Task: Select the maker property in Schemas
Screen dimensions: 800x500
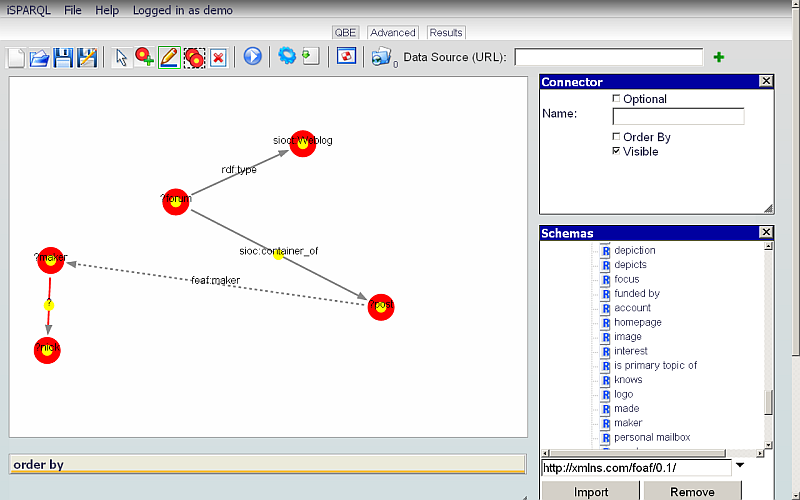Action: click(x=628, y=423)
